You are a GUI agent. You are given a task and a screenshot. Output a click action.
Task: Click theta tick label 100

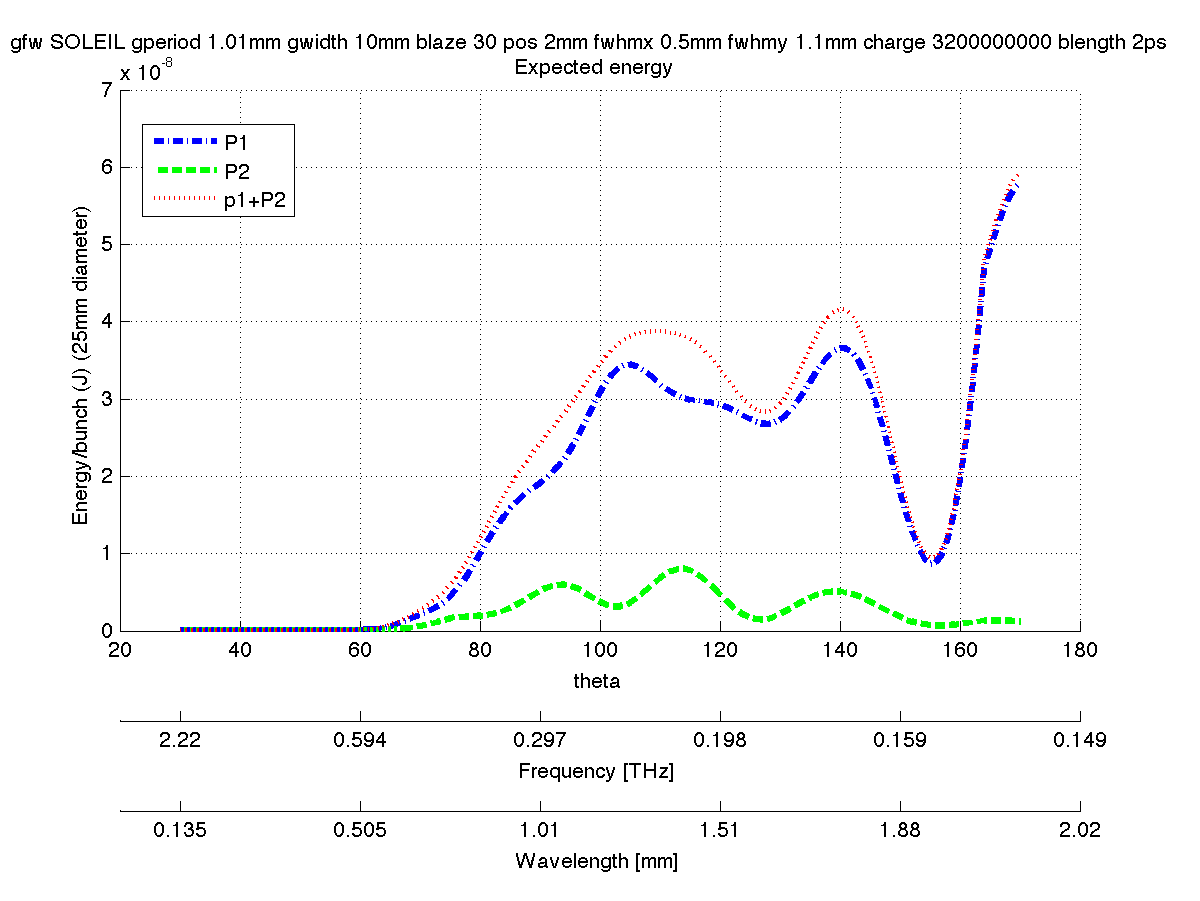(600, 651)
